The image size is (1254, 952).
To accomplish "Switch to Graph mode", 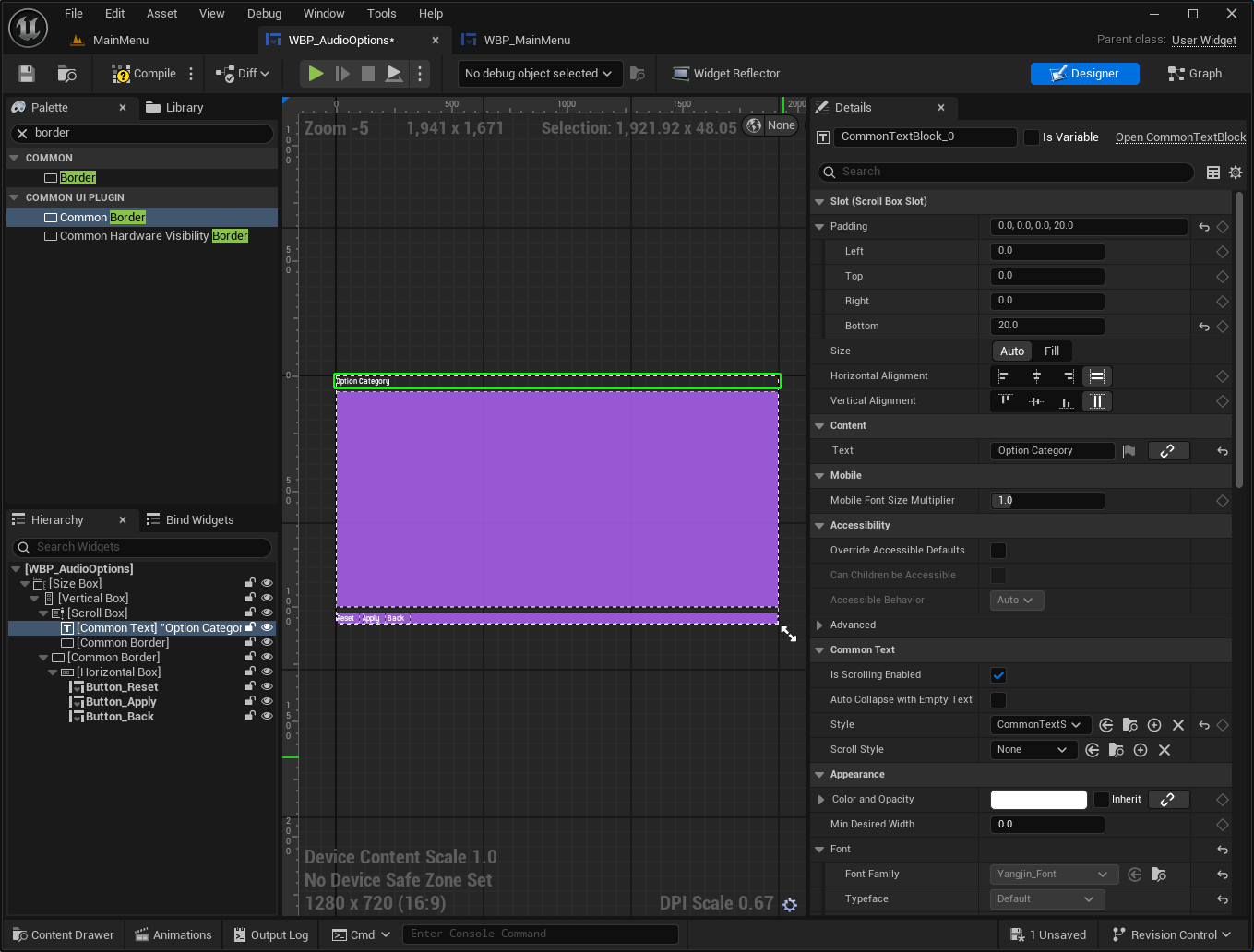I will coord(1195,74).
